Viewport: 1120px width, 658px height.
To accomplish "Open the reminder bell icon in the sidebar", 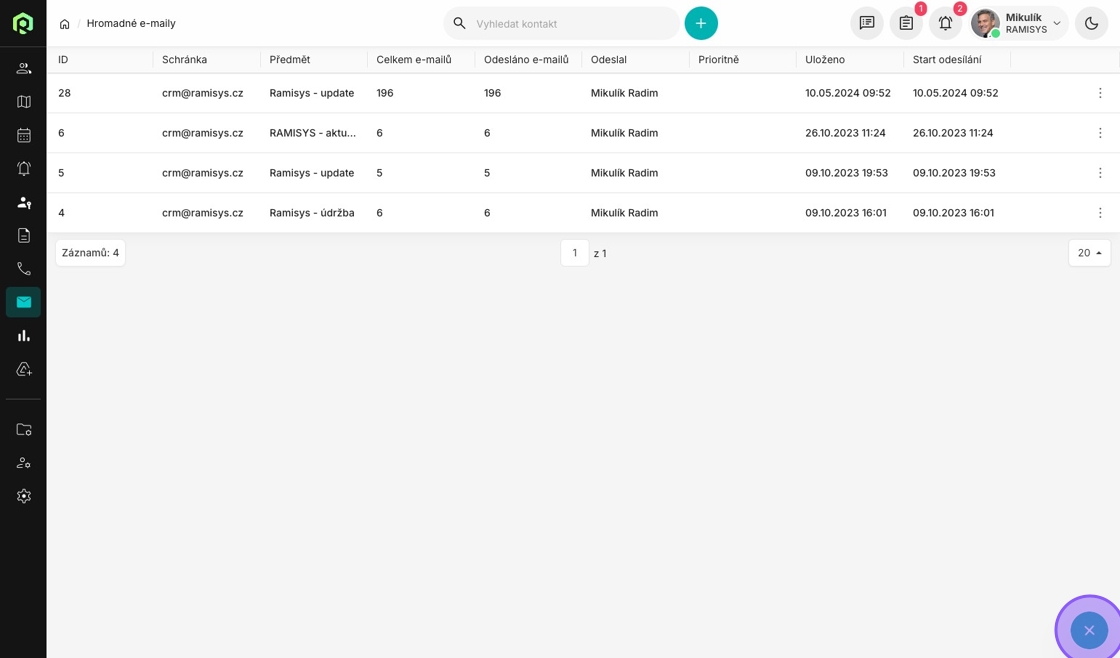I will tap(24, 169).
